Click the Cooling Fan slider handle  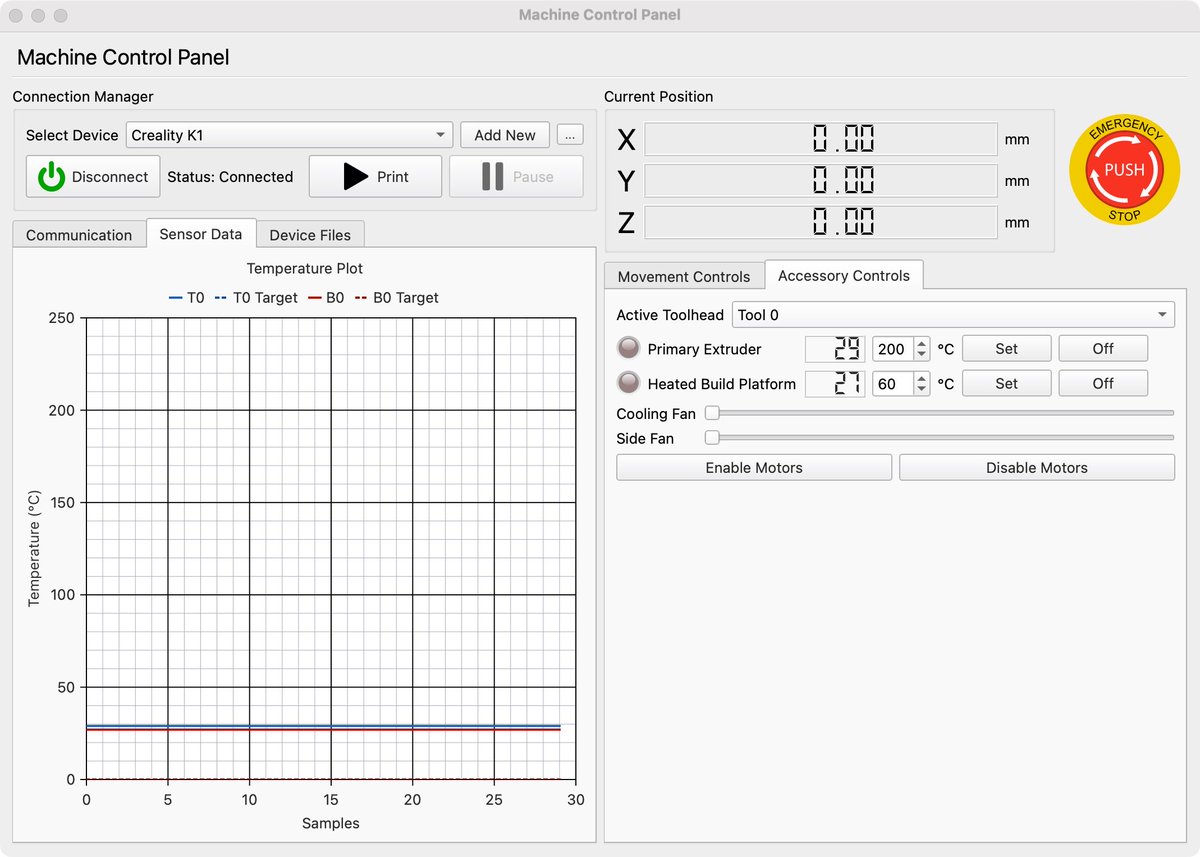tap(713, 412)
